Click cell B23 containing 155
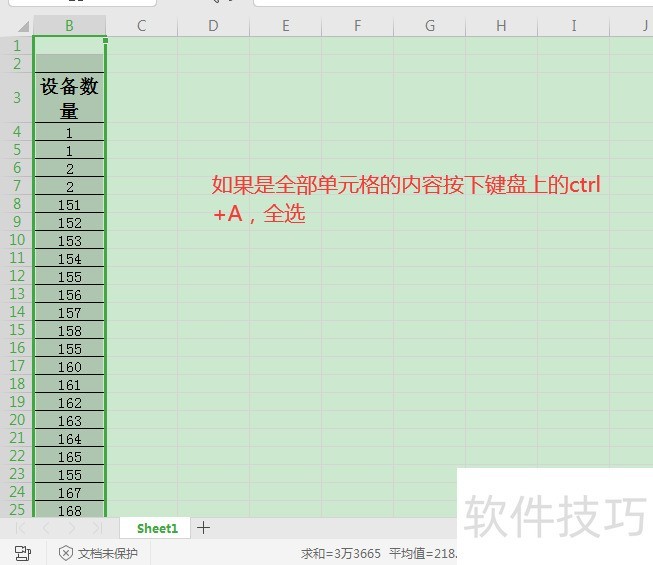Image resolution: width=653 pixels, height=565 pixels. [70, 474]
